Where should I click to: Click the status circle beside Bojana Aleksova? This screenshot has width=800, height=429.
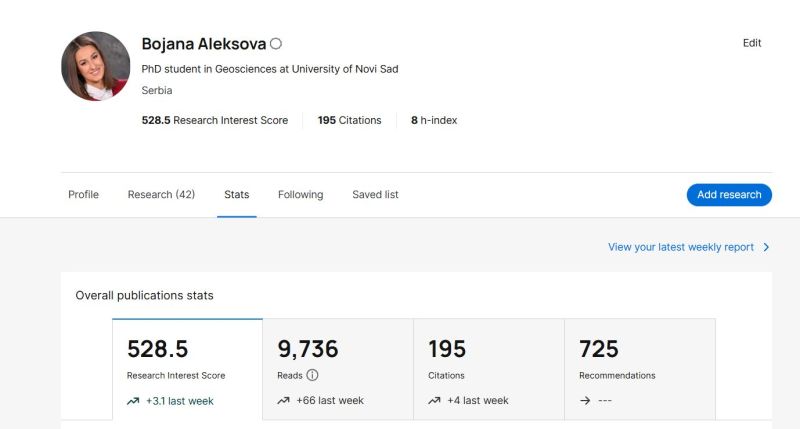point(276,44)
